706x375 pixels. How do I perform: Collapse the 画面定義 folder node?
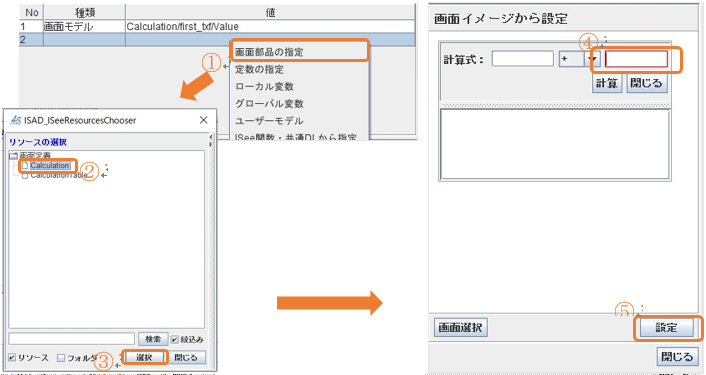[14, 156]
